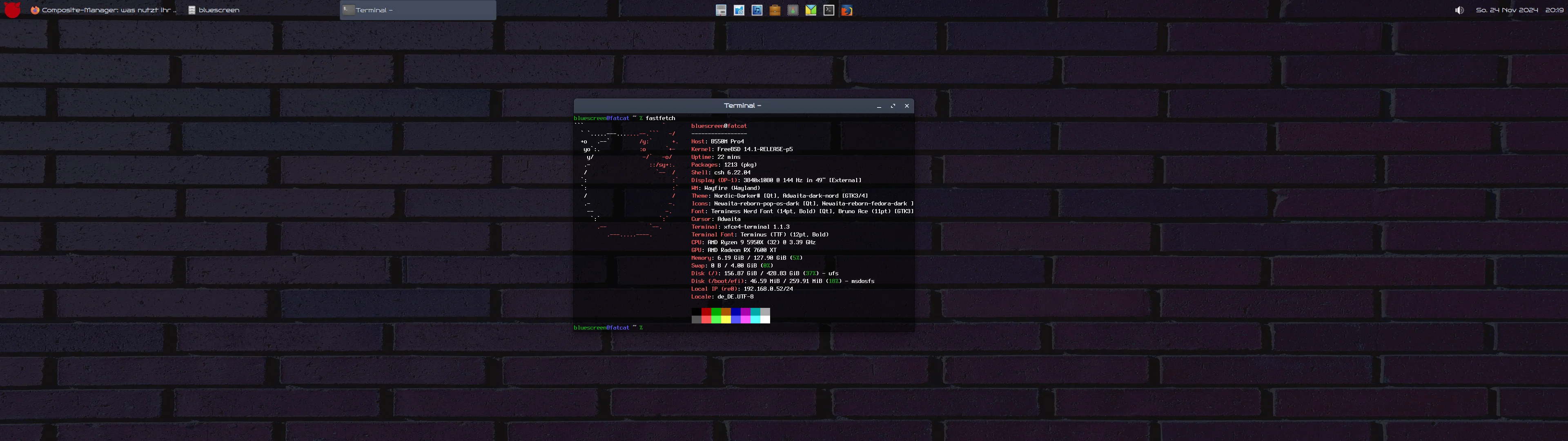This screenshot has width=1568, height=441.
Task: Click the Memory: 6.19 GiB line
Action: click(x=747, y=258)
